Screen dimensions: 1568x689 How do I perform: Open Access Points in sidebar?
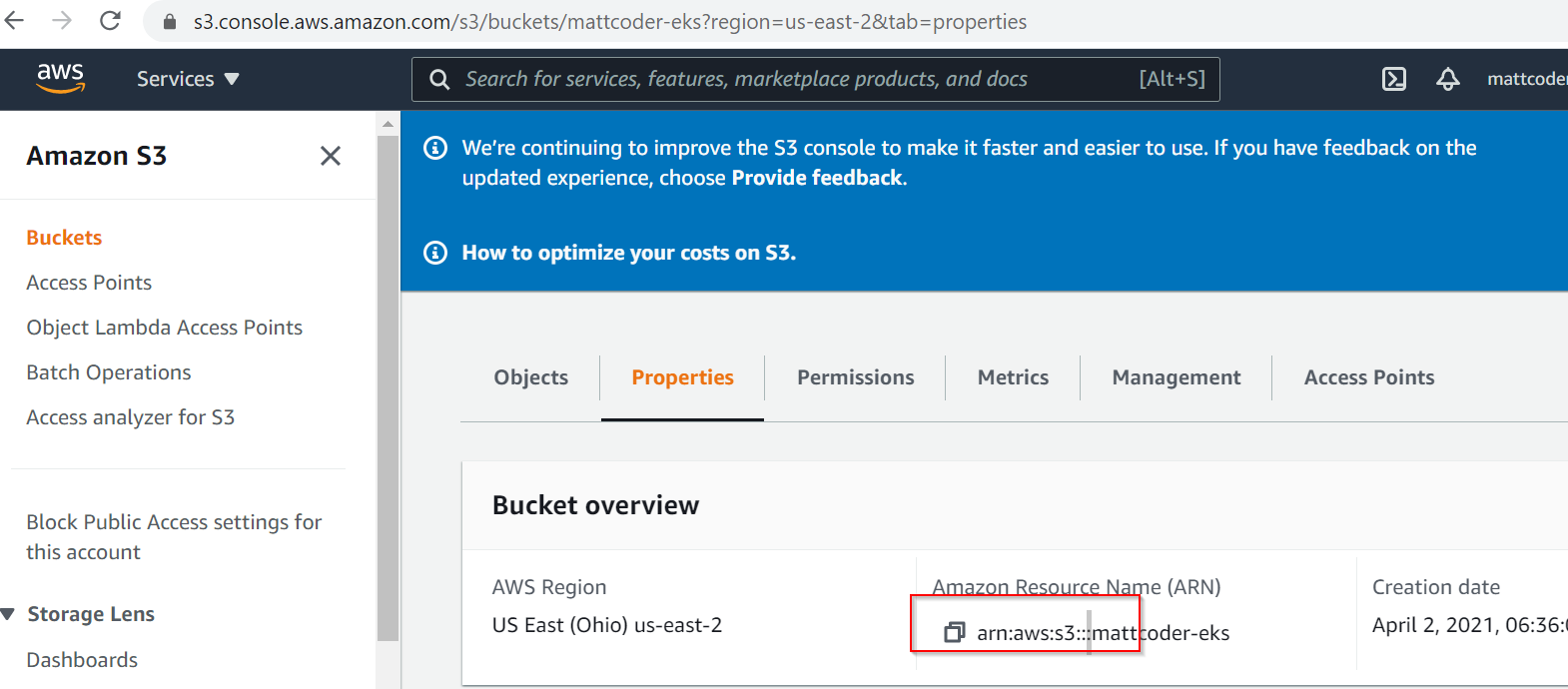click(x=89, y=283)
